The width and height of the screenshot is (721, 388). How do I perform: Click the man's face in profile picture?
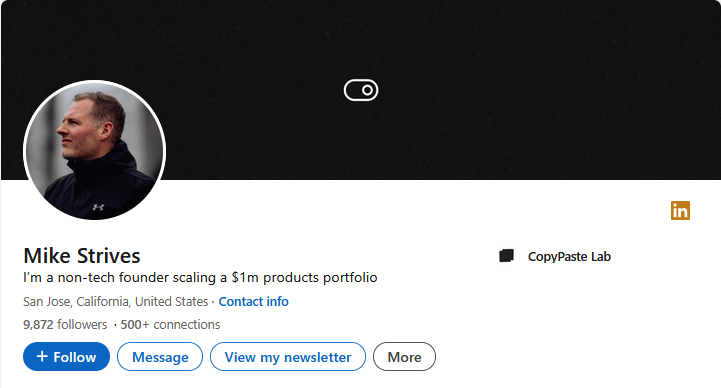(80, 131)
